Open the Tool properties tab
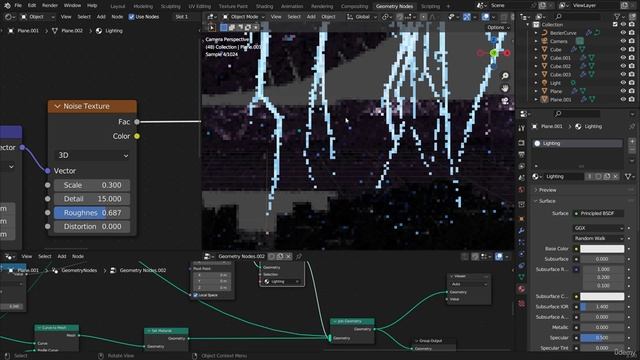640x360 pixels. click(x=522, y=128)
